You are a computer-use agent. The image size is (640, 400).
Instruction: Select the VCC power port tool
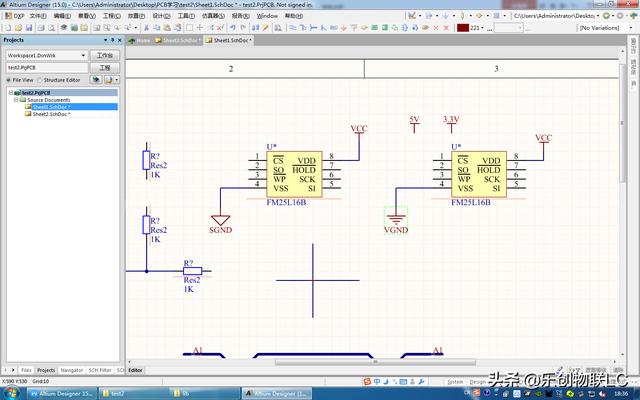[x=353, y=28]
